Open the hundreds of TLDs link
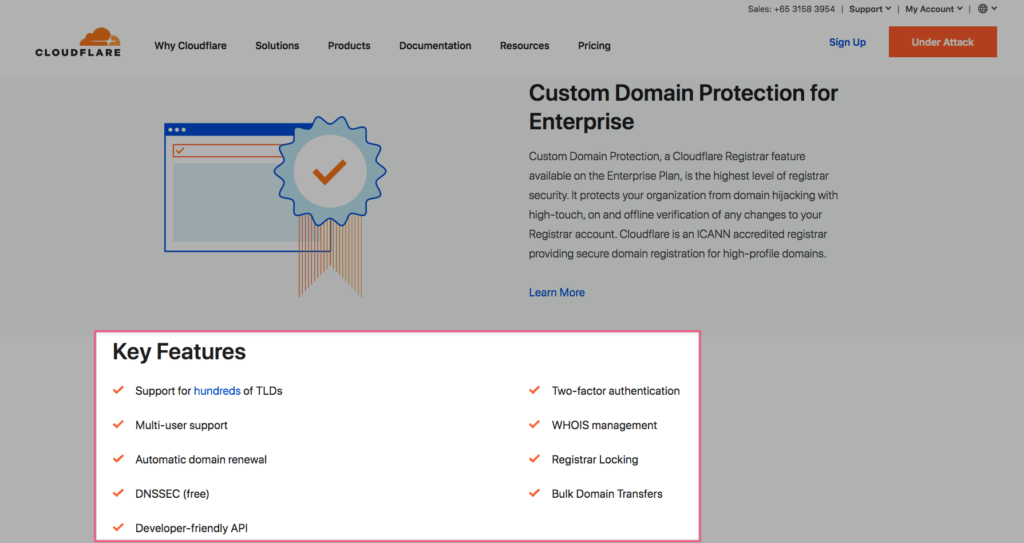Viewport: 1024px width, 543px height. pos(217,391)
